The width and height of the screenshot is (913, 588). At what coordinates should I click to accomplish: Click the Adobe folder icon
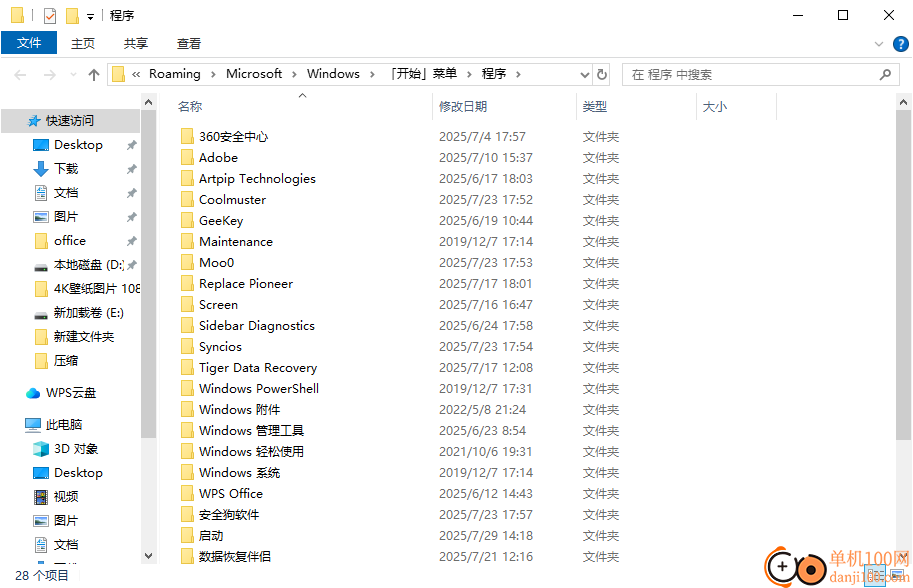click(x=187, y=158)
